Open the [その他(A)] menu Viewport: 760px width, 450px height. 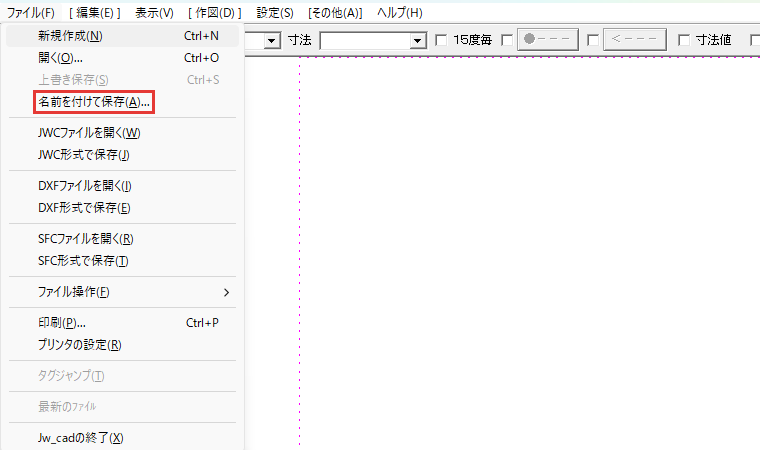click(x=335, y=13)
